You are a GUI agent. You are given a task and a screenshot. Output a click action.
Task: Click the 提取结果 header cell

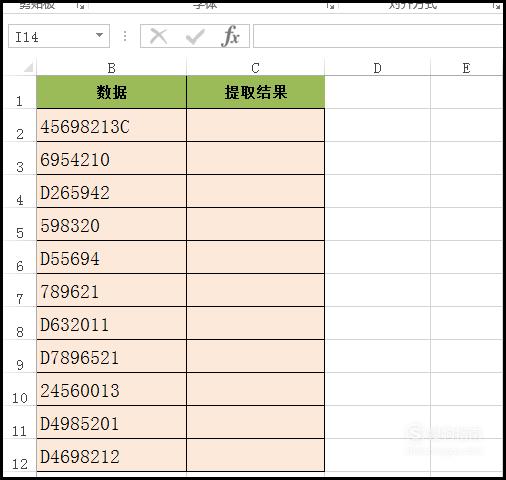coord(255,92)
